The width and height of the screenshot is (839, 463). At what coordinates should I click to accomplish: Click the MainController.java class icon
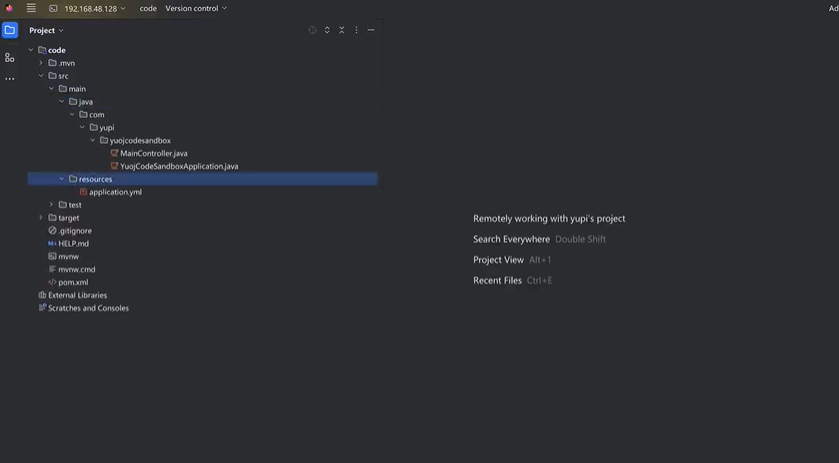114,153
